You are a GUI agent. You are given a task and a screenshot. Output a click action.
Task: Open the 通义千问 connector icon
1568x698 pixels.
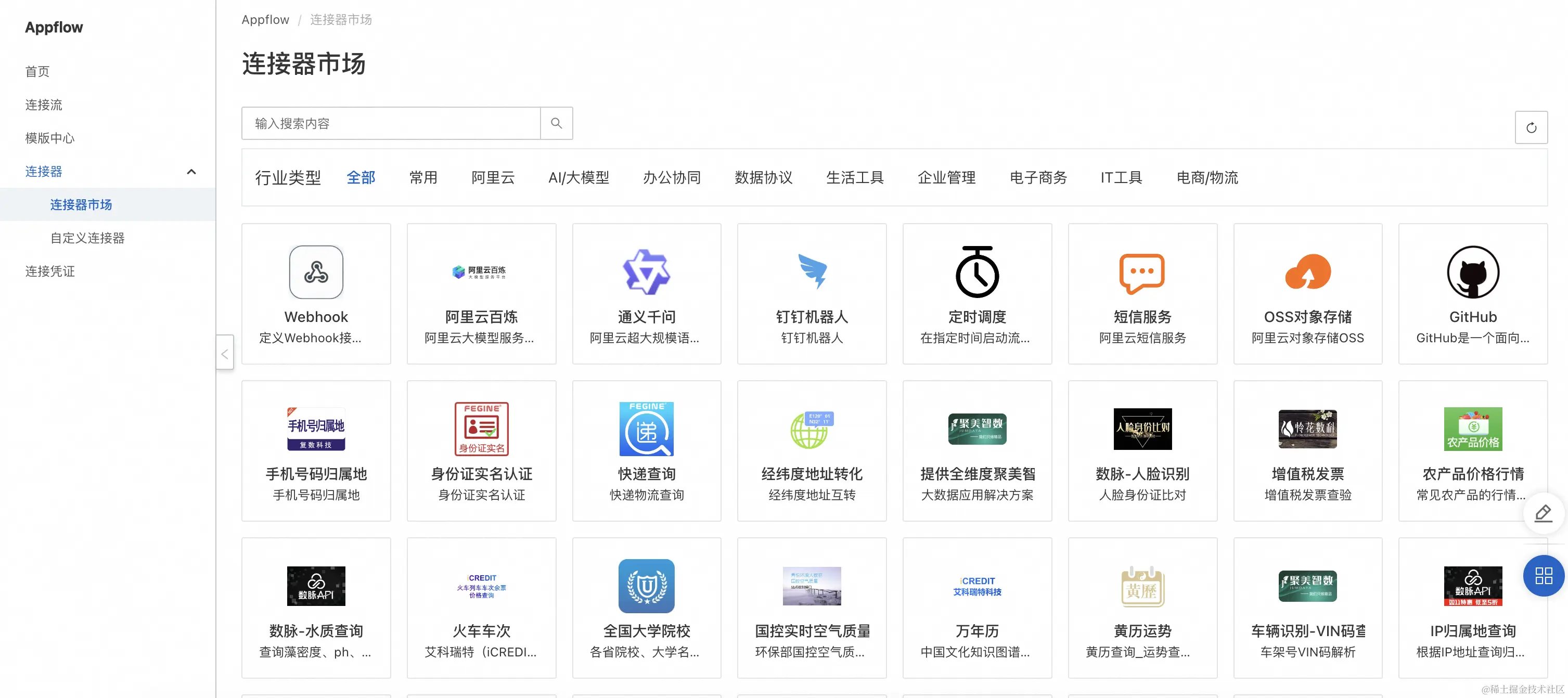(x=647, y=272)
